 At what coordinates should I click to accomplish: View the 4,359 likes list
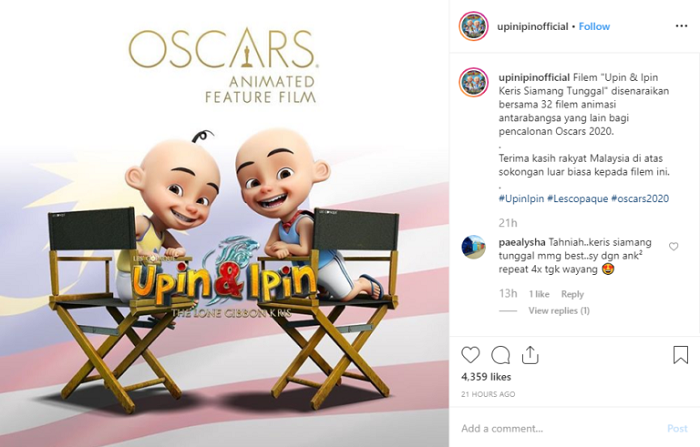click(x=486, y=377)
